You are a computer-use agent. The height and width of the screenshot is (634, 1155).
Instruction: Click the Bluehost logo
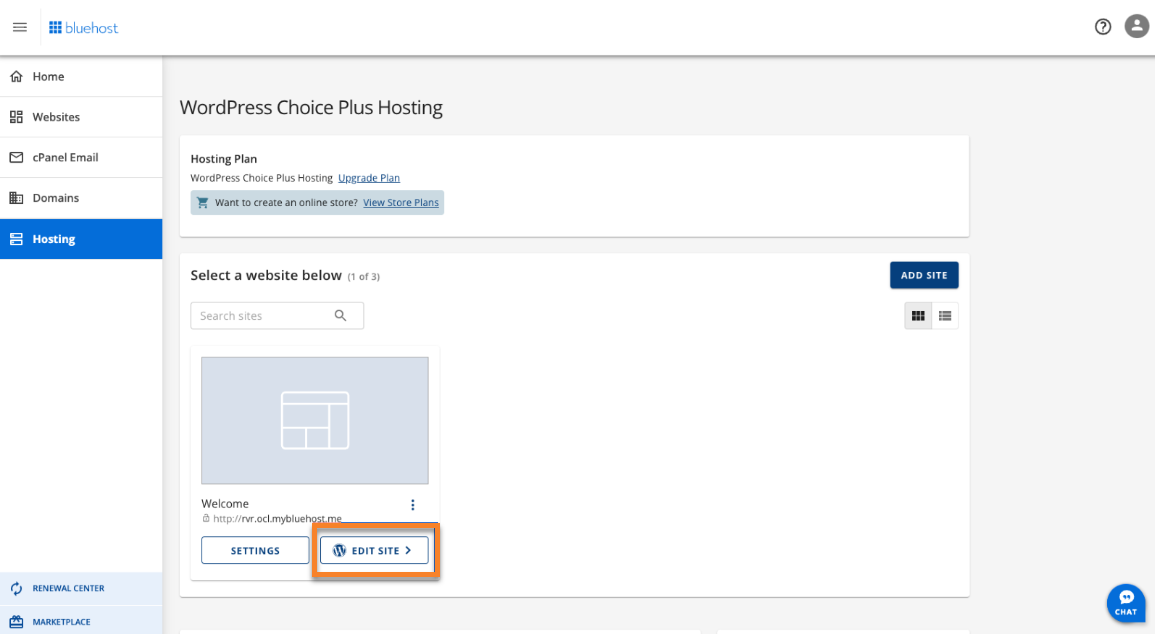[83, 28]
